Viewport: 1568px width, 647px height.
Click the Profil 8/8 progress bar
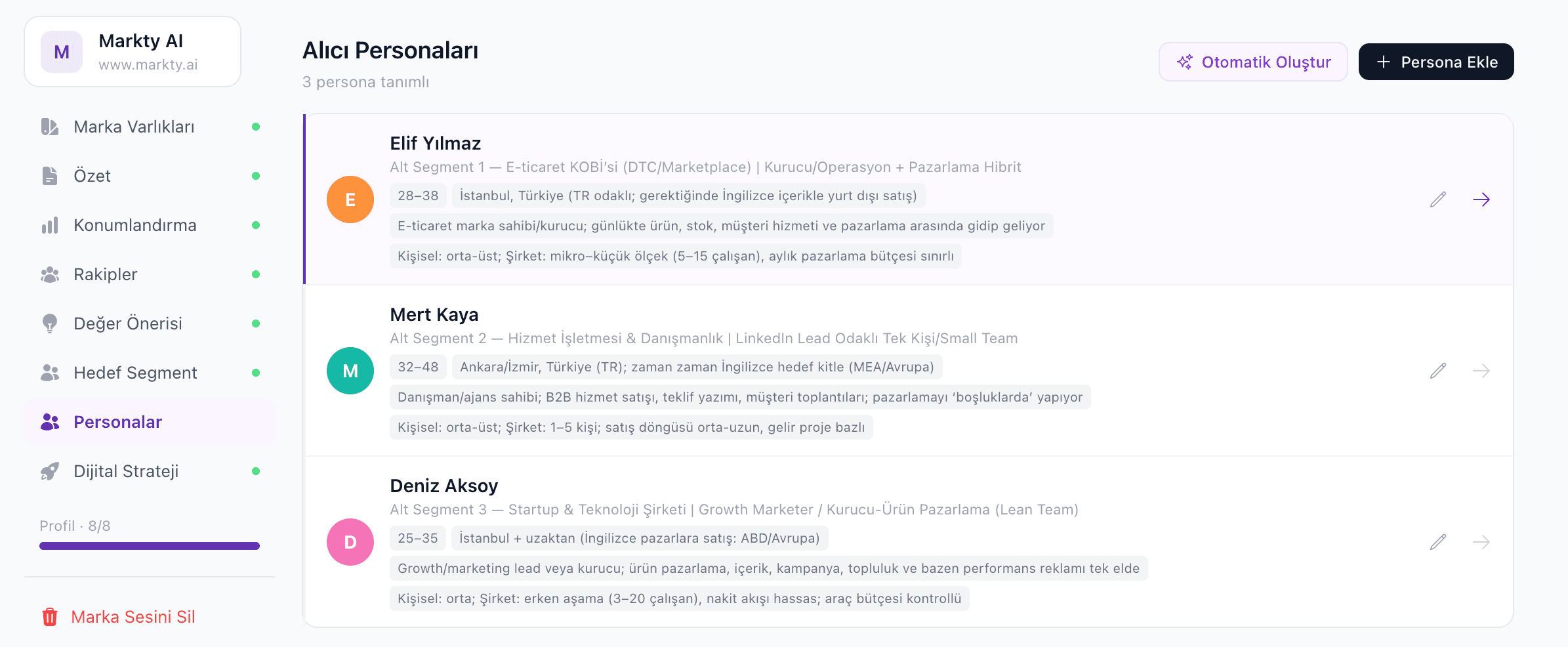pos(149,545)
